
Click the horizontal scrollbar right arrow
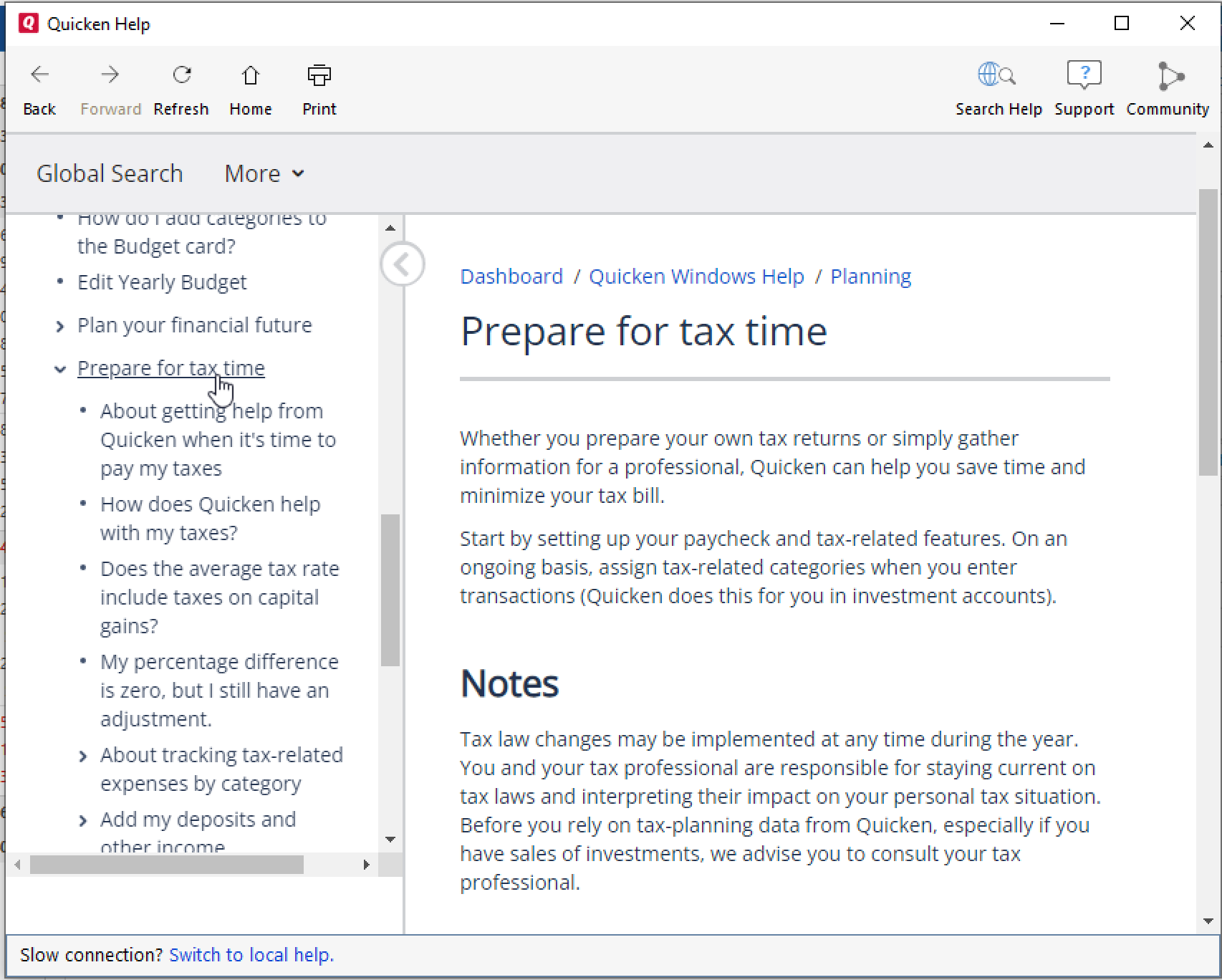tap(367, 865)
